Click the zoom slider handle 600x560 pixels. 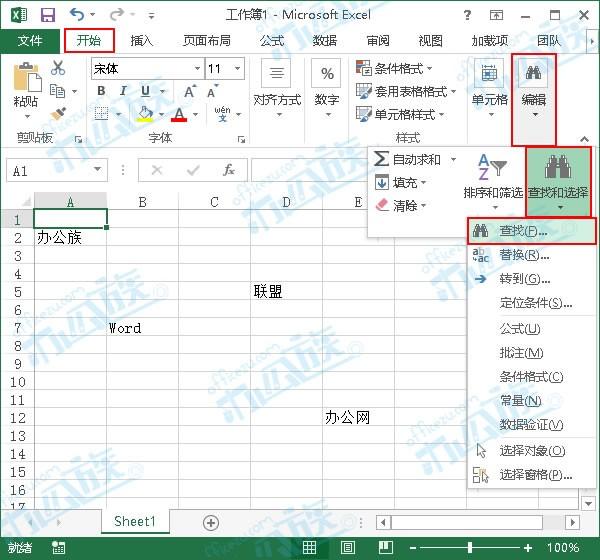tap(470, 548)
